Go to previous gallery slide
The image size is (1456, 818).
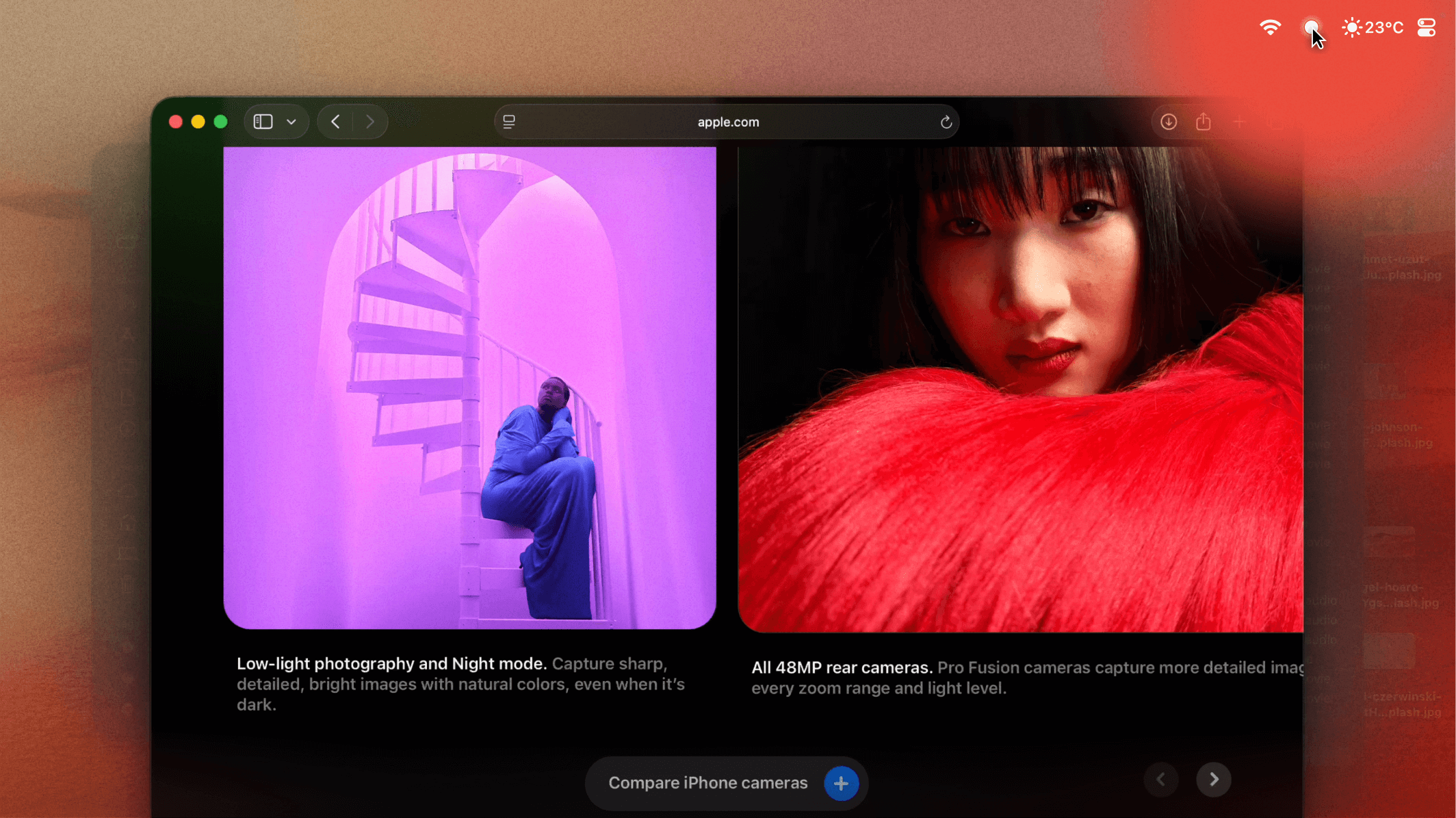(x=1161, y=780)
